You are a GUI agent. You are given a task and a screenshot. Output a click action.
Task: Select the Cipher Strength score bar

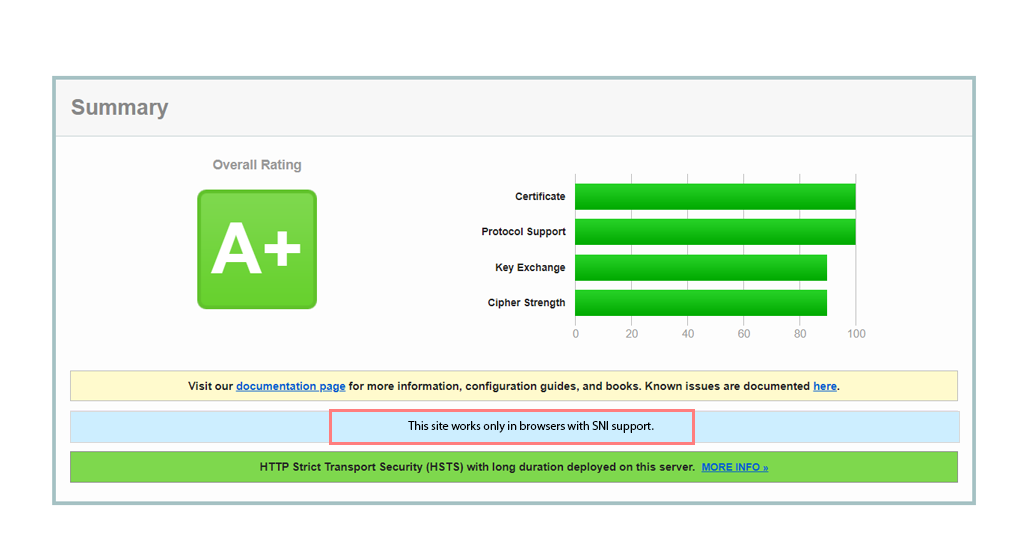(700, 303)
